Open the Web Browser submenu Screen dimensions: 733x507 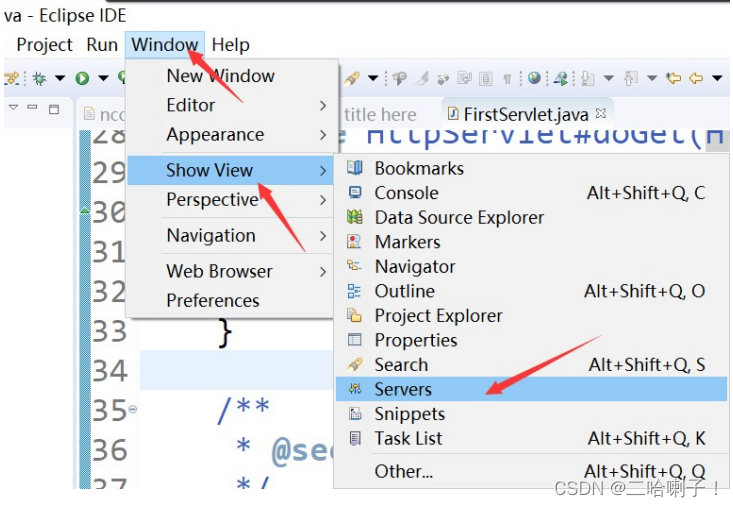click(x=230, y=271)
